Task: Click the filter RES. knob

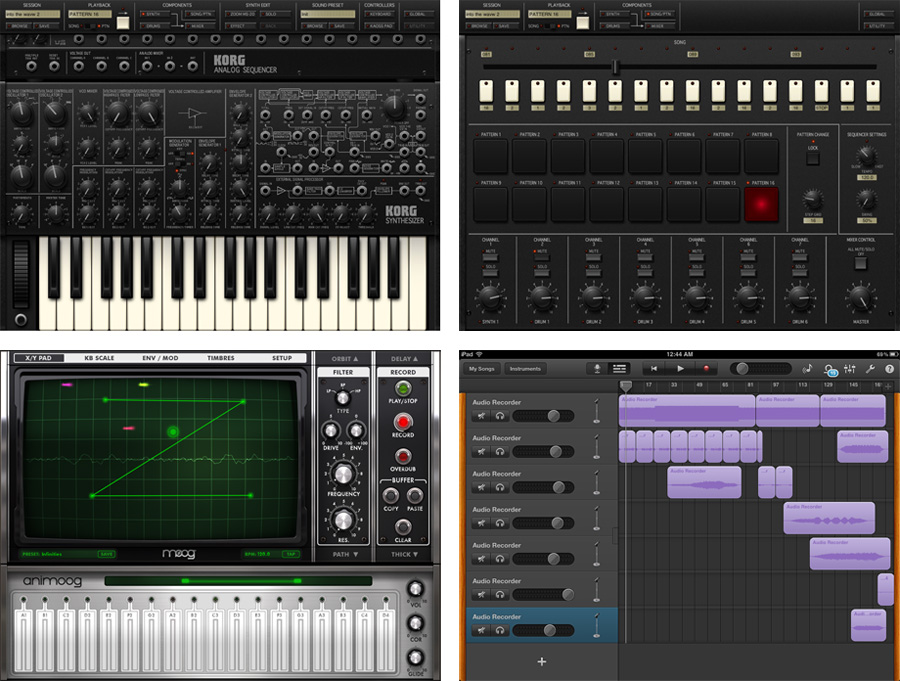Action: pos(343,520)
